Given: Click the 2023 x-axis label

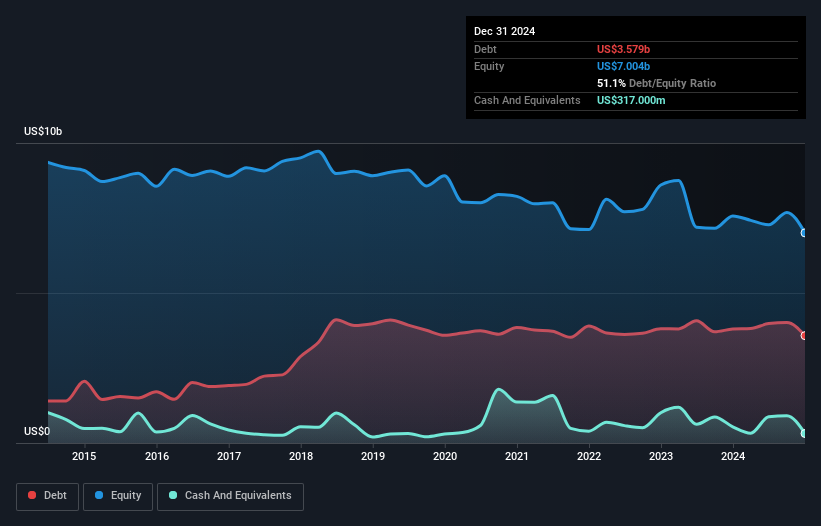Looking at the screenshot, I should click(x=661, y=456).
